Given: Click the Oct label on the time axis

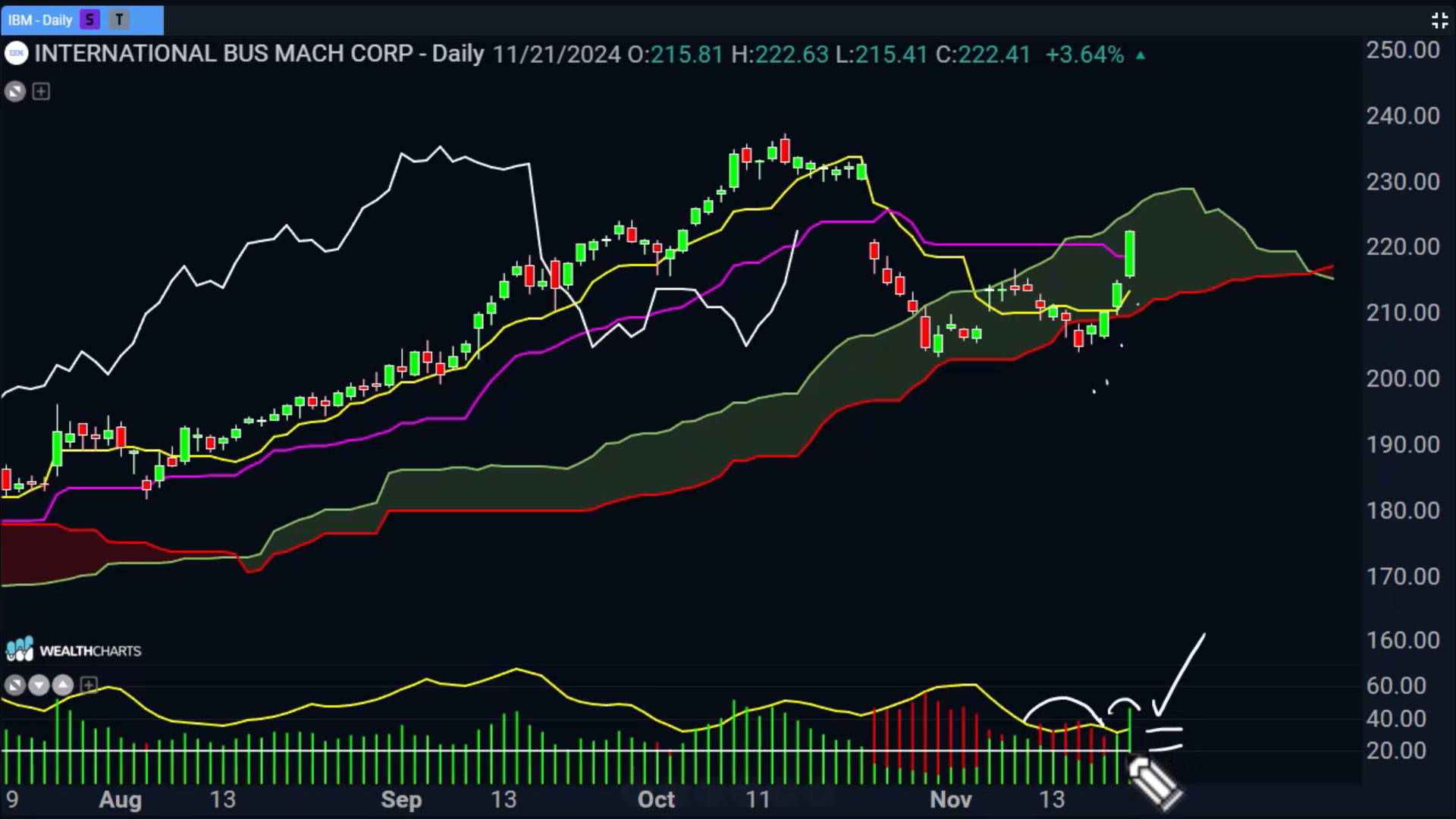Looking at the screenshot, I should (x=656, y=800).
